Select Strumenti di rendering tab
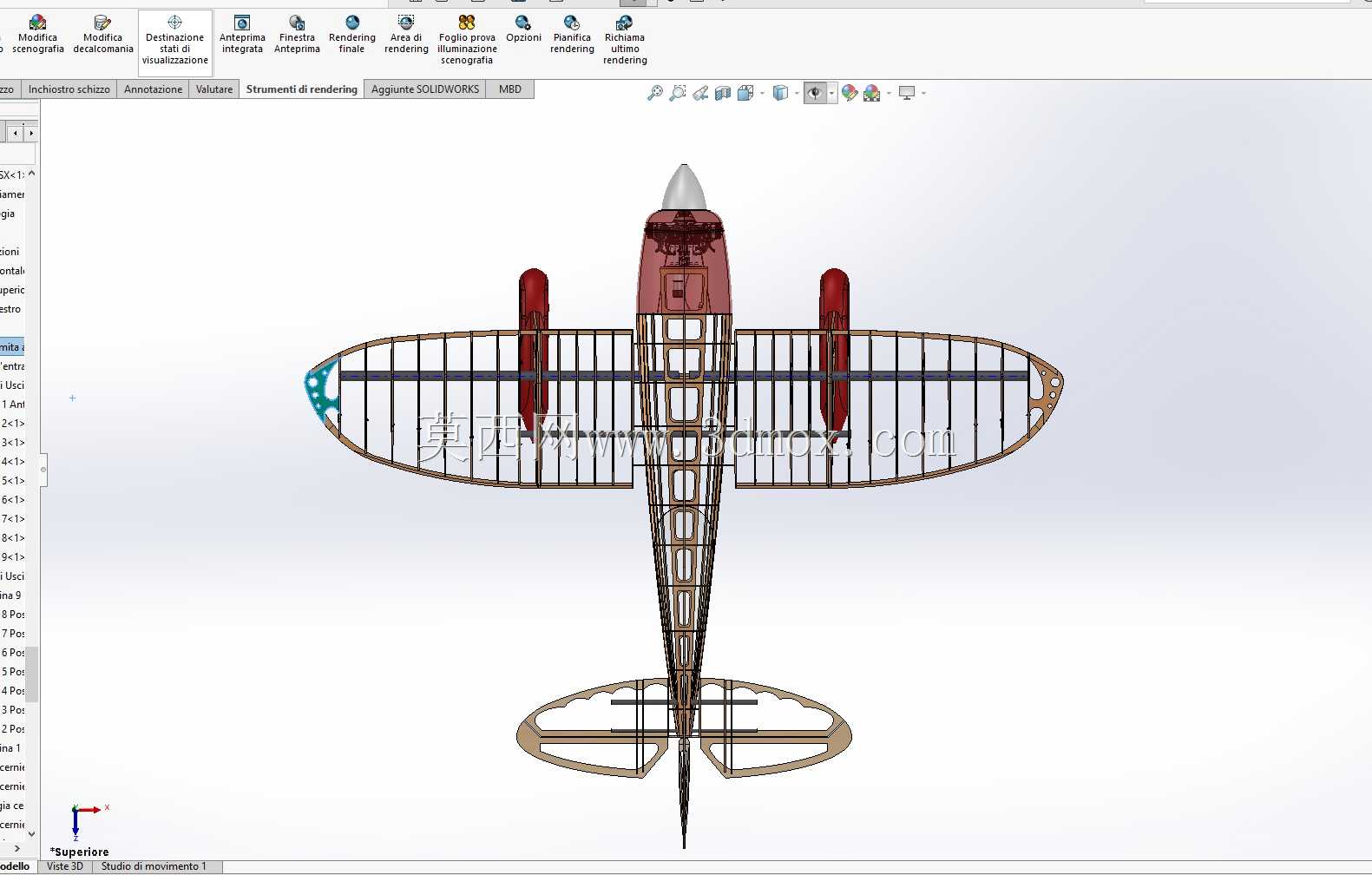 (x=302, y=89)
